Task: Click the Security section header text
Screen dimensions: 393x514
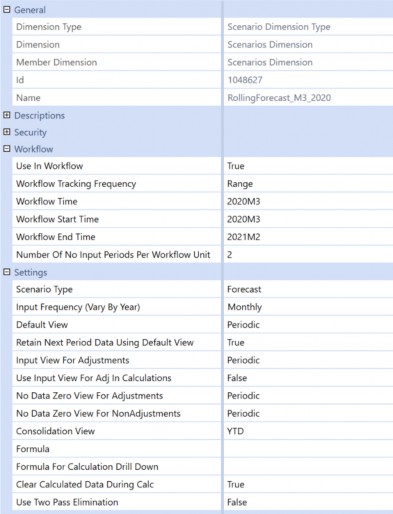Action: coord(30,132)
